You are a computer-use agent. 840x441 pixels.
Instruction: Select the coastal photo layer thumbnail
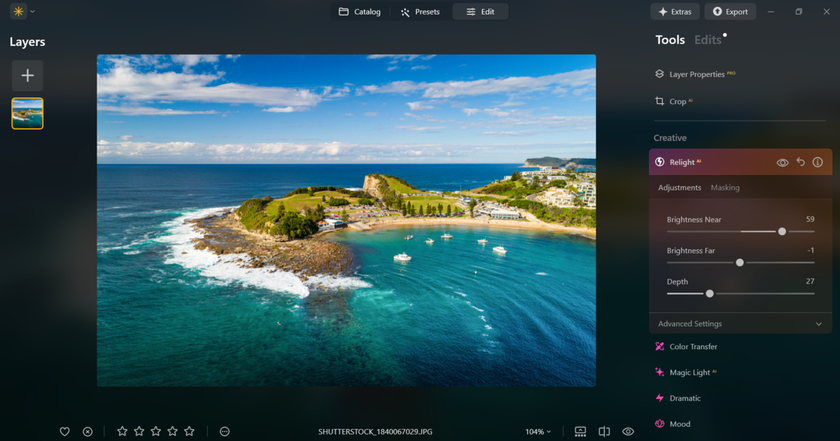tap(27, 113)
